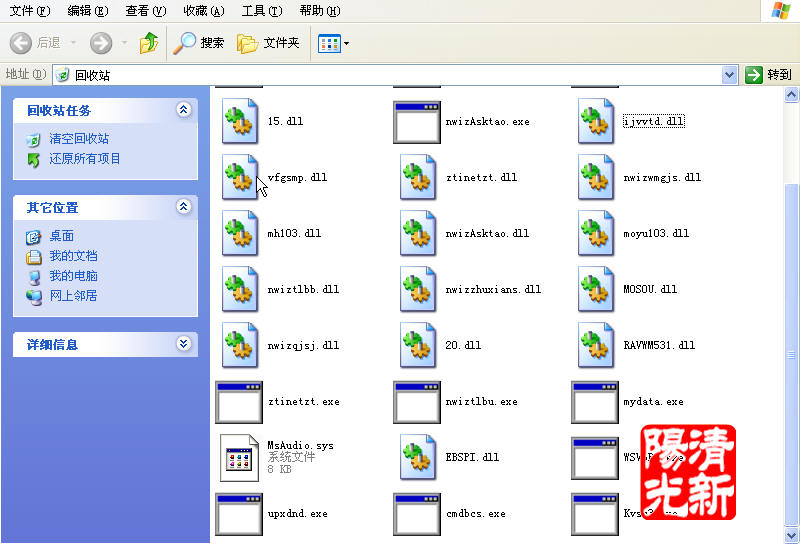
Task: Select the nwizwmgjs.dll file icon
Action: tap(595, 177)
